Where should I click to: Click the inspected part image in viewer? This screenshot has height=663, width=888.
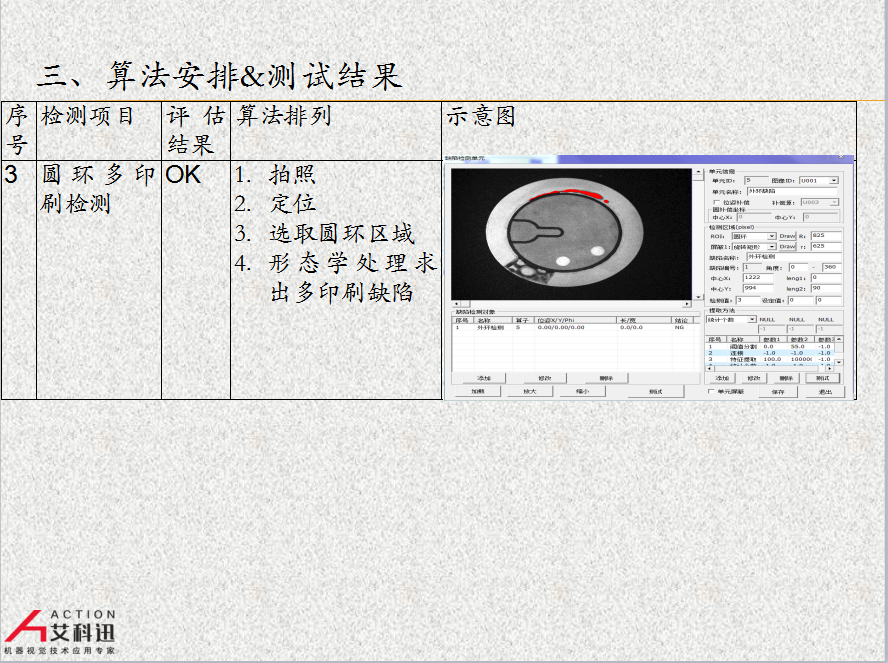[x=571, y=234]
